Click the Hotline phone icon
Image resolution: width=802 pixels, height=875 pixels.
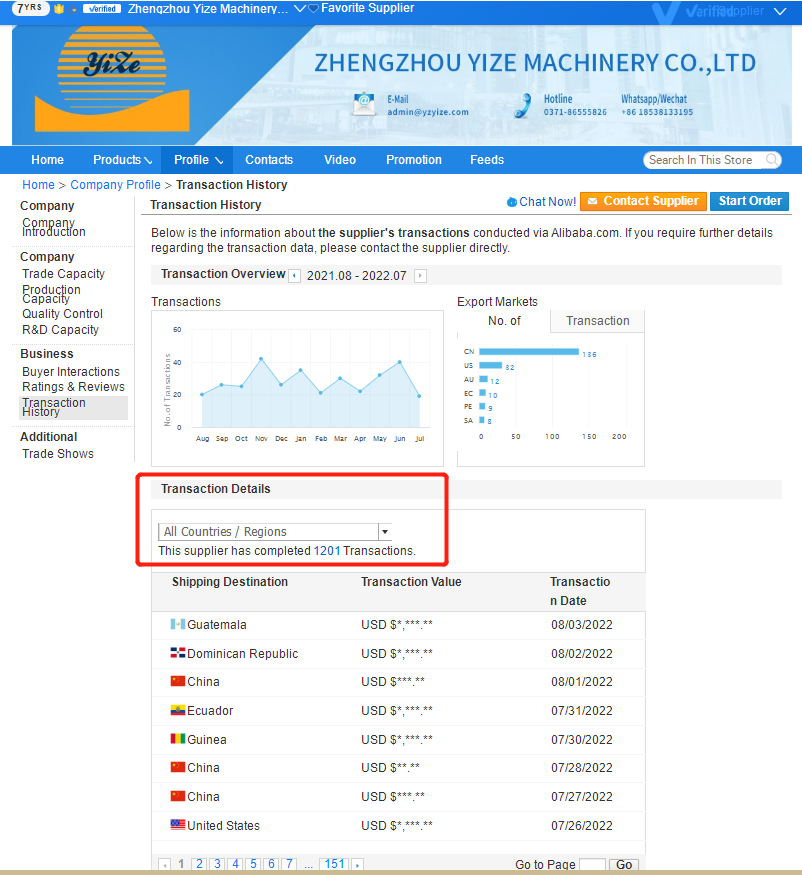(523, 105)
